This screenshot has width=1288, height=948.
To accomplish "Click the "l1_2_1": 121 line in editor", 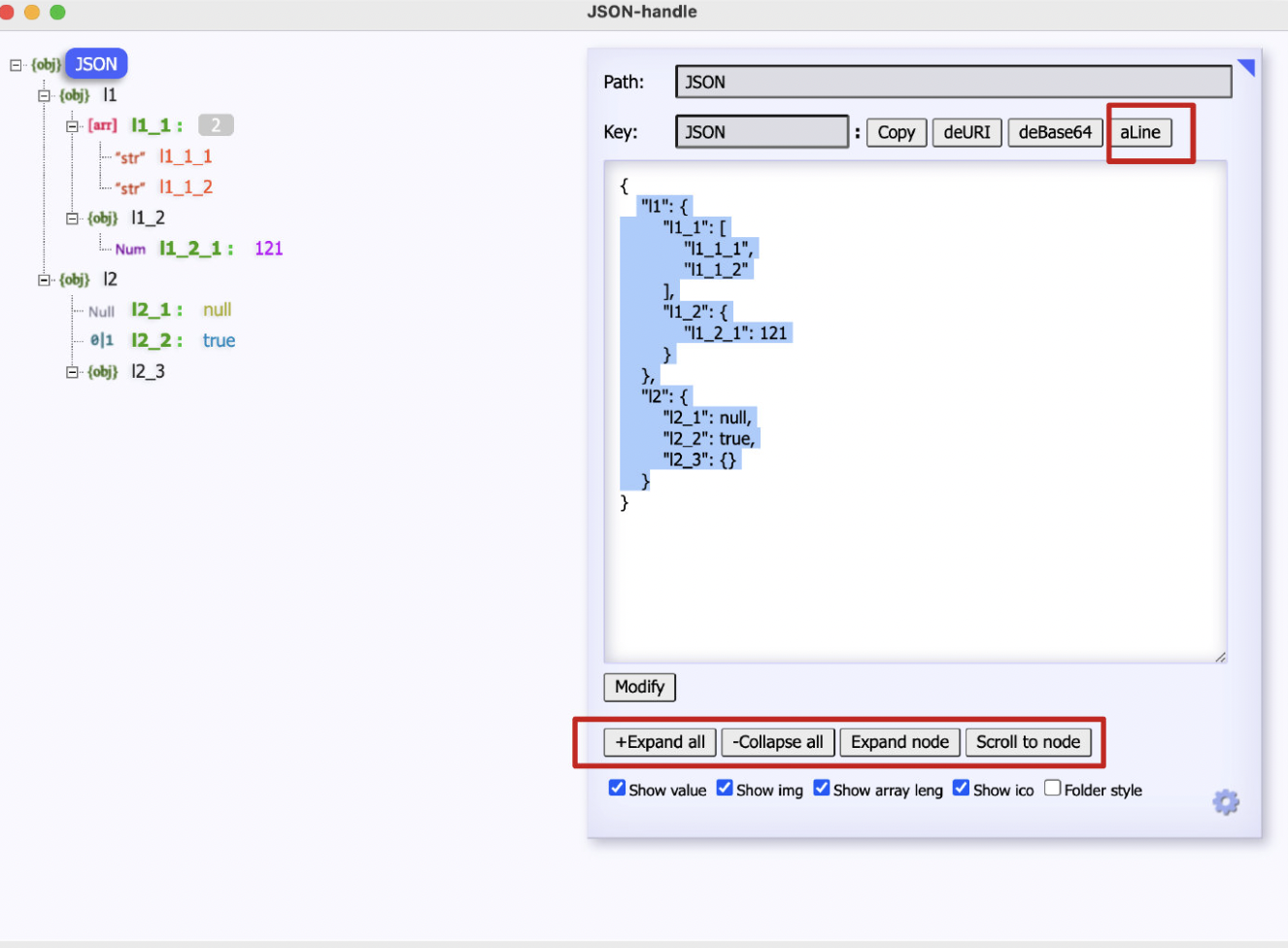I will pyautogui.click(x=735, y=333).
